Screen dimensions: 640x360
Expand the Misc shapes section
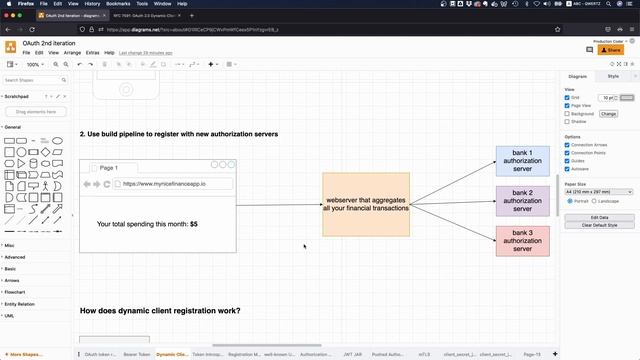click(9, 245)
